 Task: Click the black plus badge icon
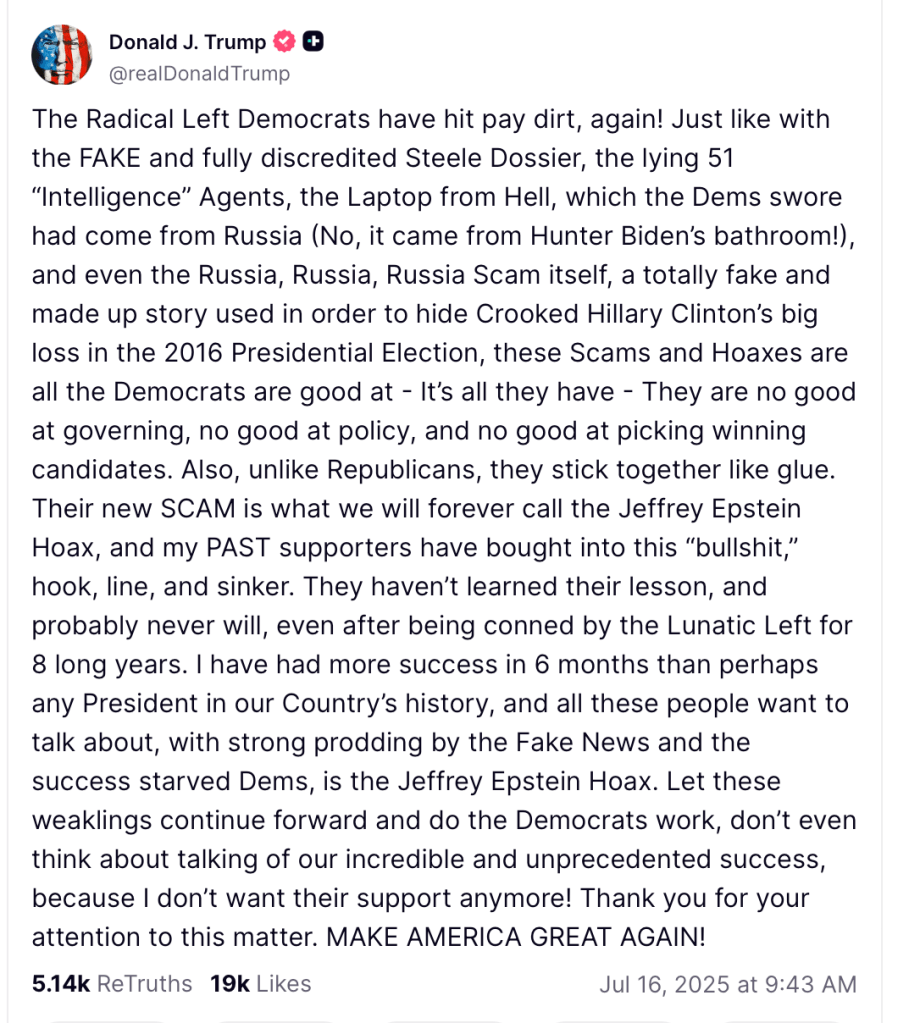tap(314, 42)
